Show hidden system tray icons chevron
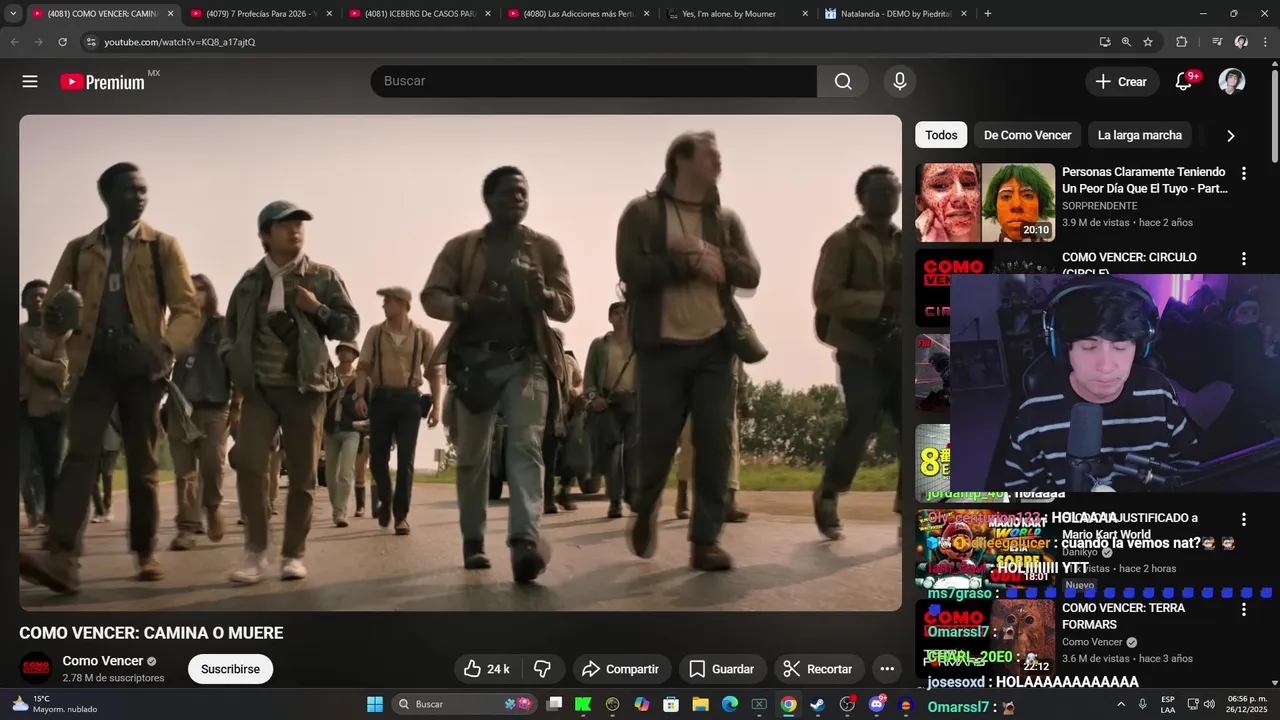 coord(1121,704)
